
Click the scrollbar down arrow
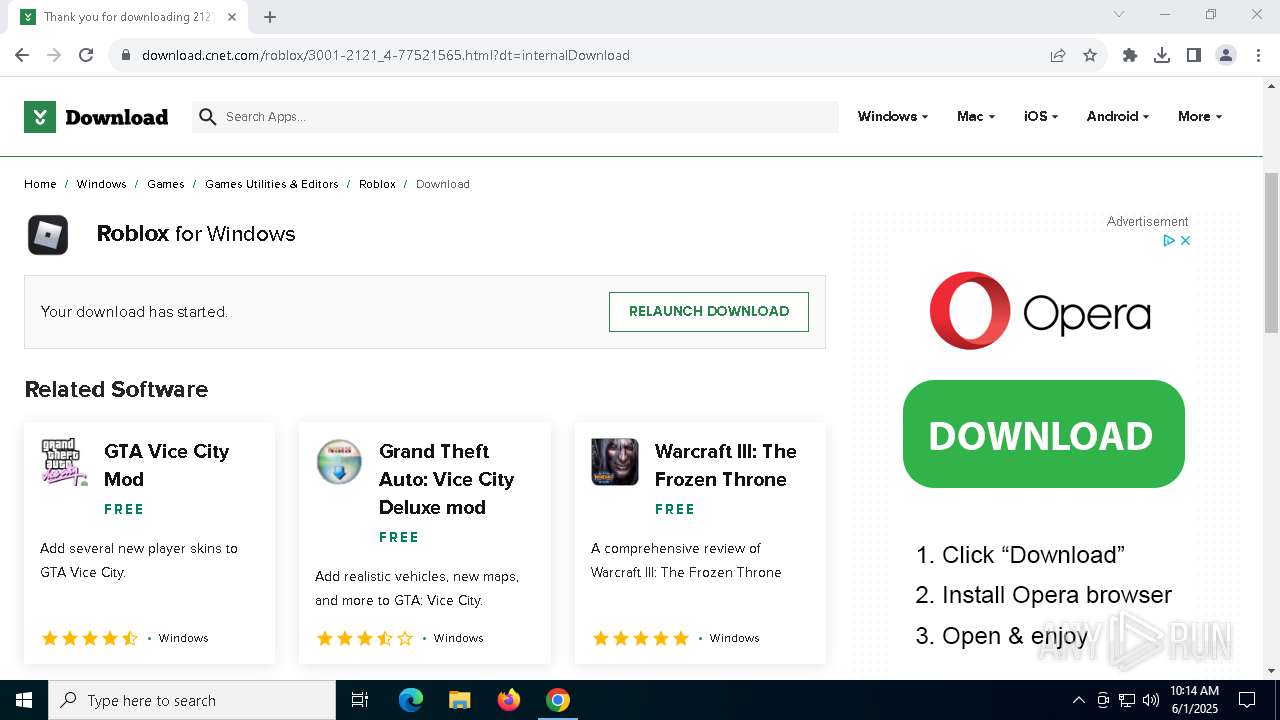[x=1271, y=671]
